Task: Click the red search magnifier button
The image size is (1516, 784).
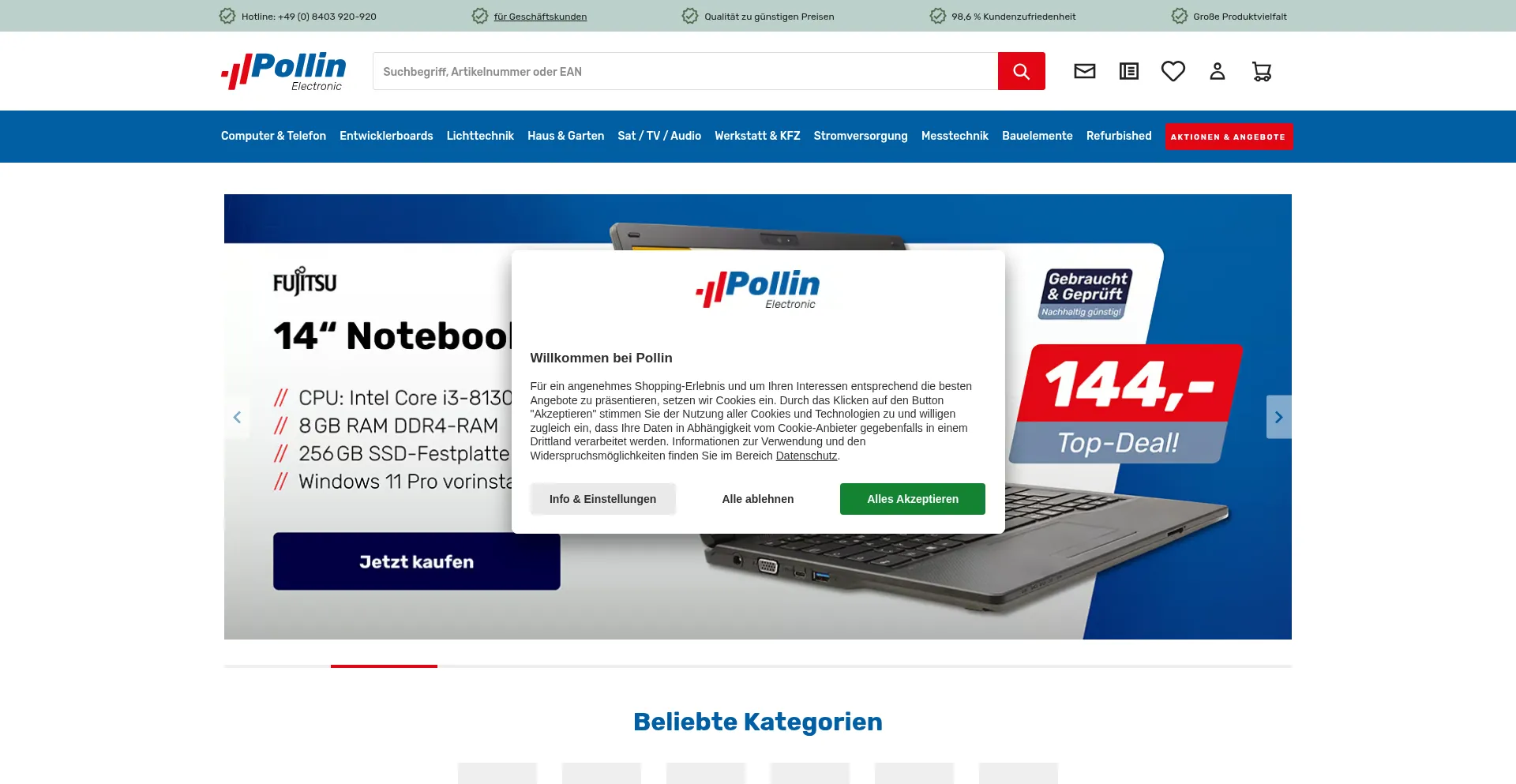Action: tap(1021, 71)
